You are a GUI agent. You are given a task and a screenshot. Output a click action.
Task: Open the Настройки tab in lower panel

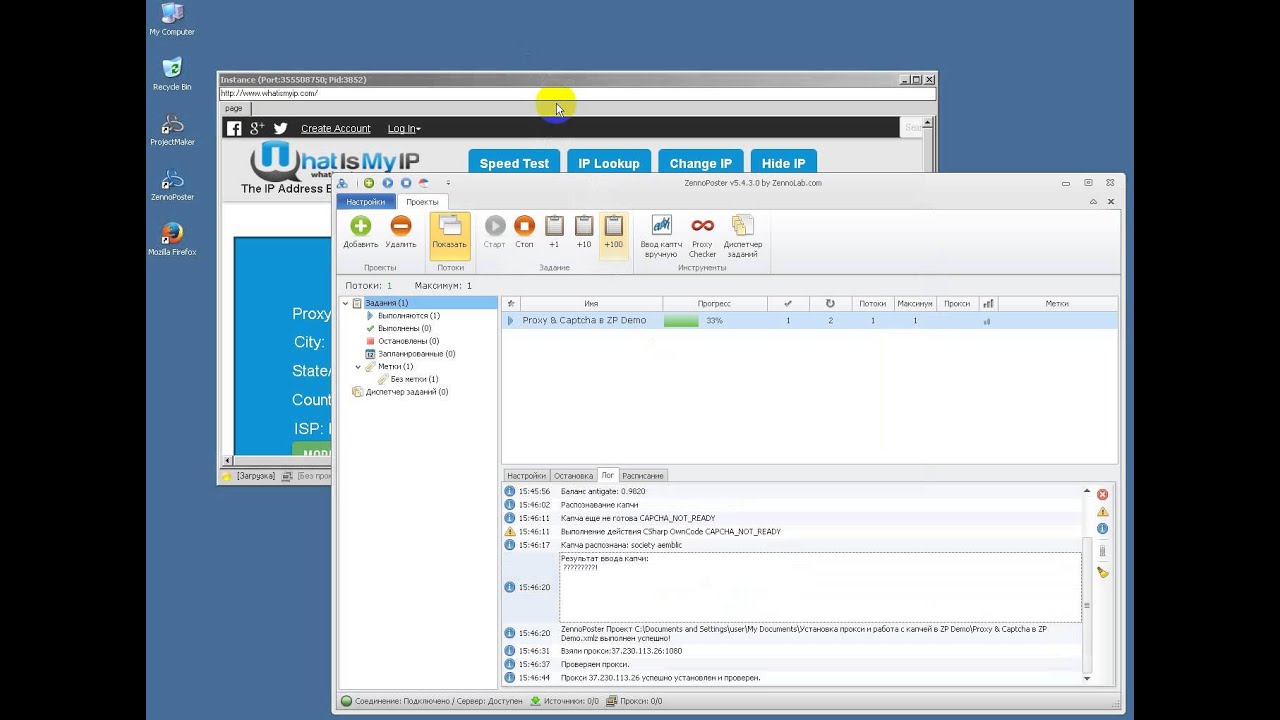(x=527, y=476)
